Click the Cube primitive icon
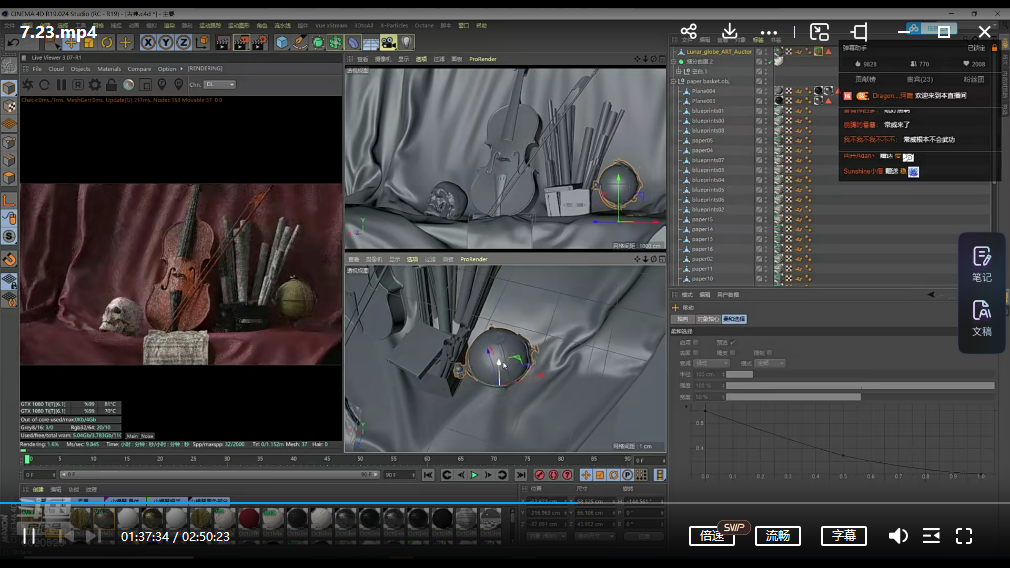The height and width of the screenshot is (568, 1010). [x=281, y=43]
